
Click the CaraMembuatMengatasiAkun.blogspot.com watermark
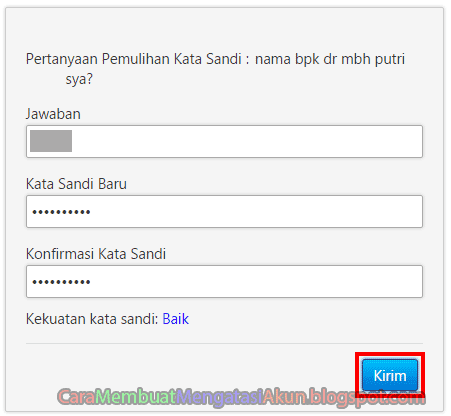[x=241, y=397]
